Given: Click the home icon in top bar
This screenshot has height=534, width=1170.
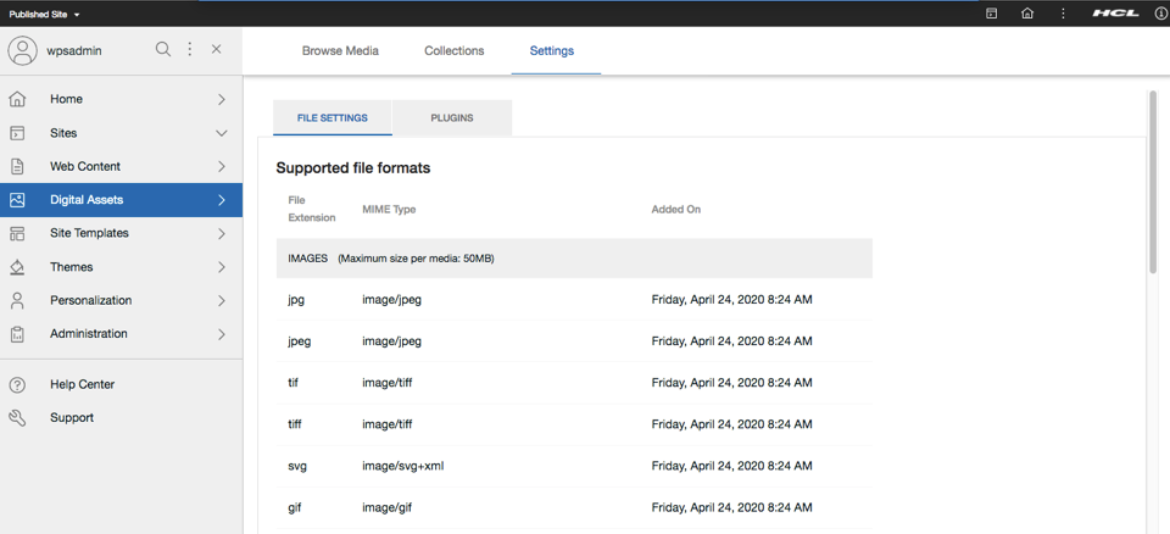Looking at the screenshot, I should point(1027,13).
